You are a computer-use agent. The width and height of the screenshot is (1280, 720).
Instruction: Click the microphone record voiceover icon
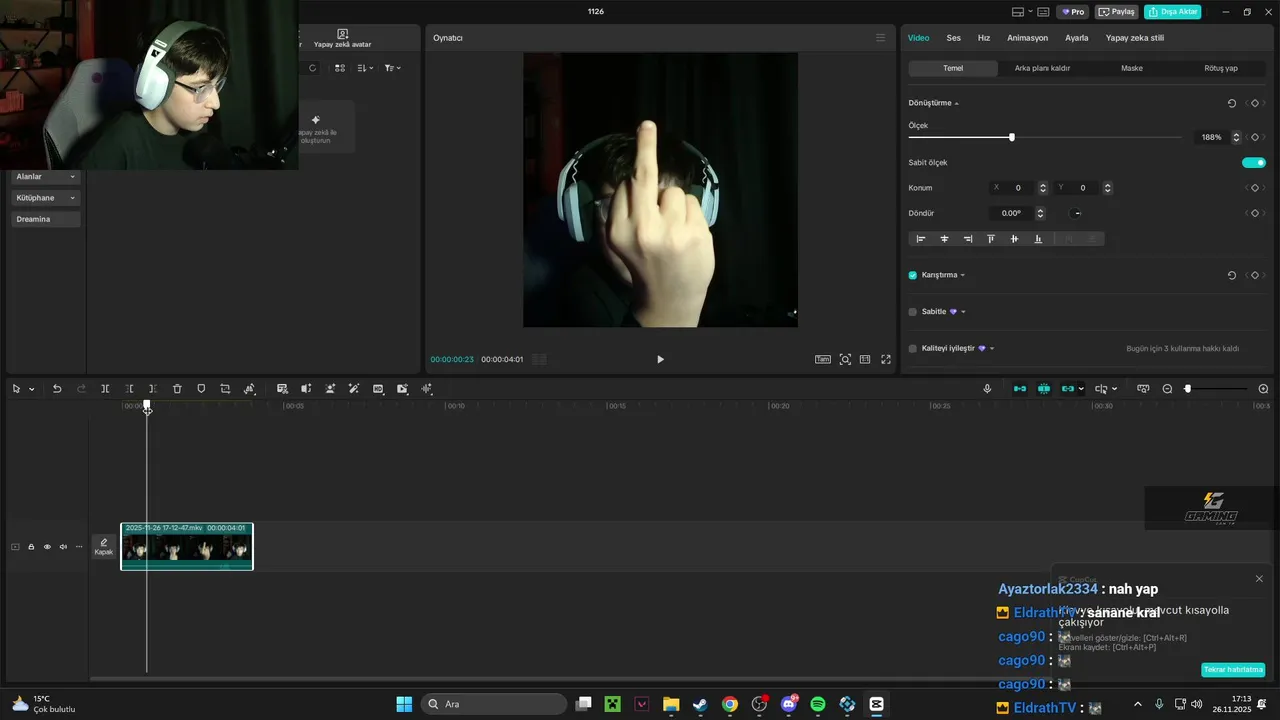(x=987, y=389)
